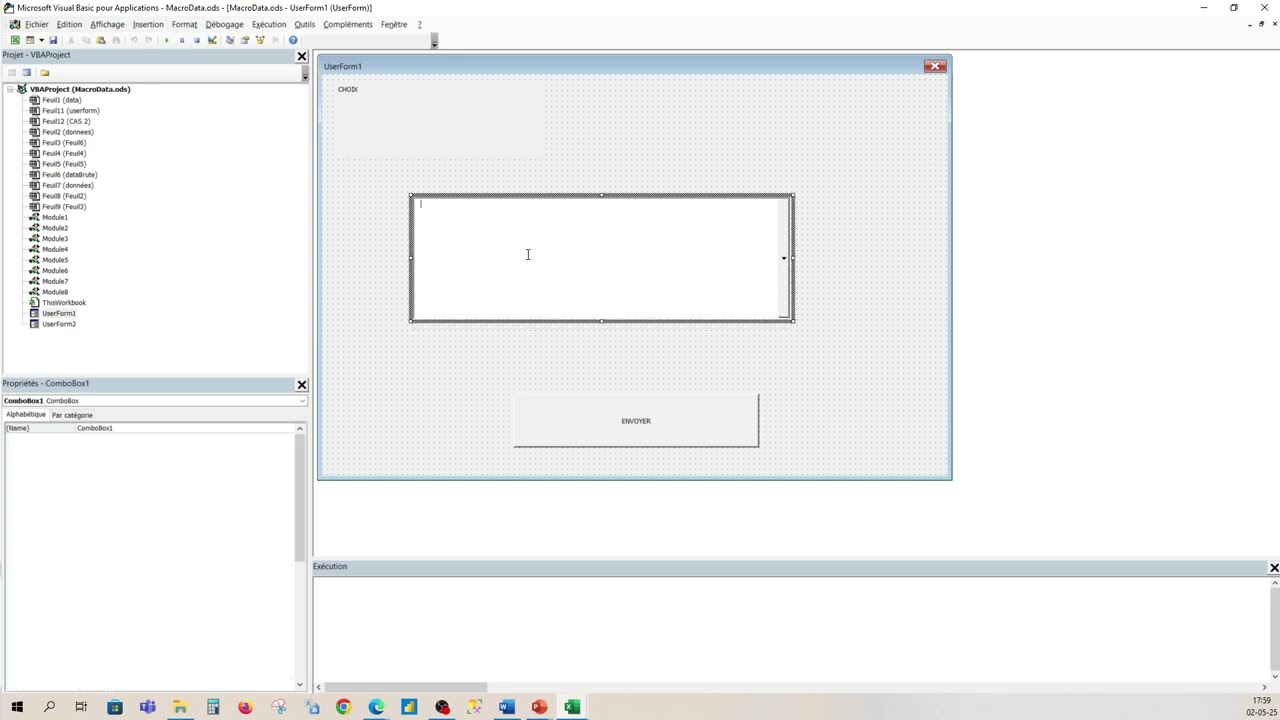
Task: Open PowerPoint from the taskbar
Action: [x=539, y=707]
